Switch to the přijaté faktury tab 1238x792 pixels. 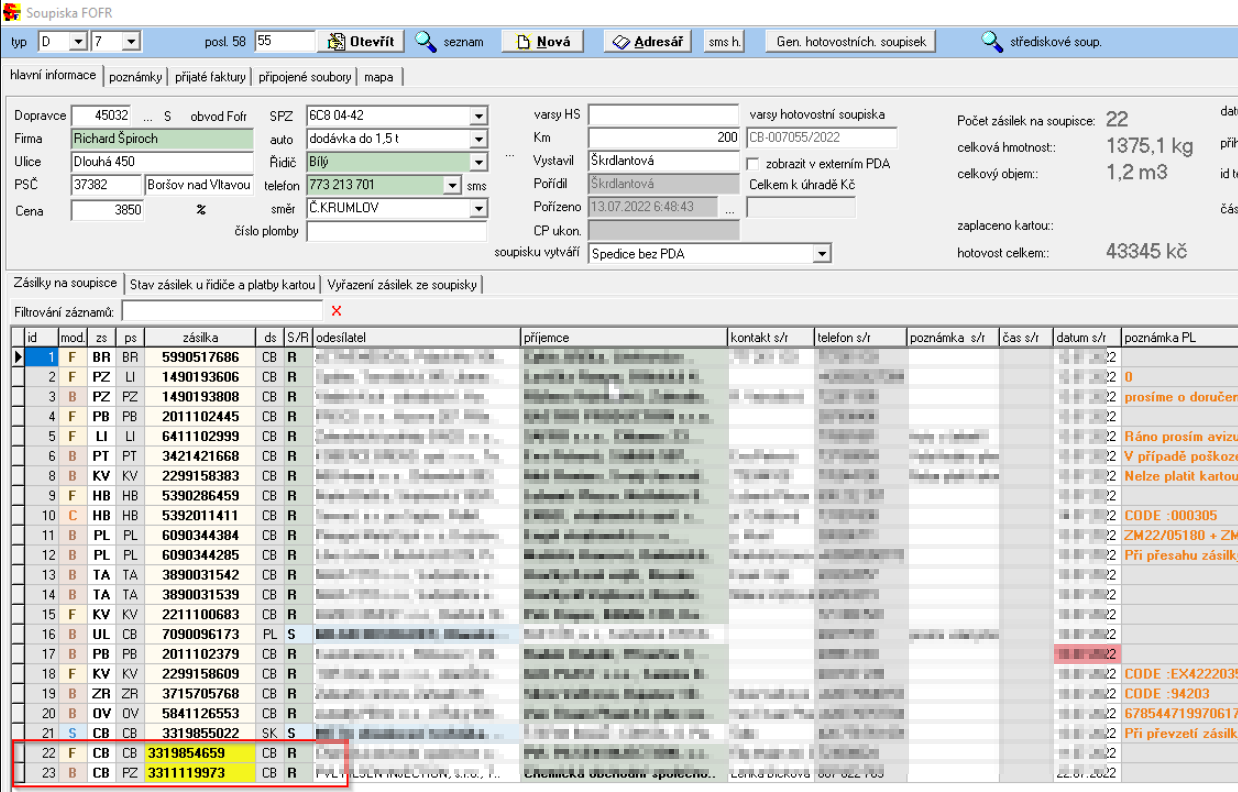(x=210, y=77)
